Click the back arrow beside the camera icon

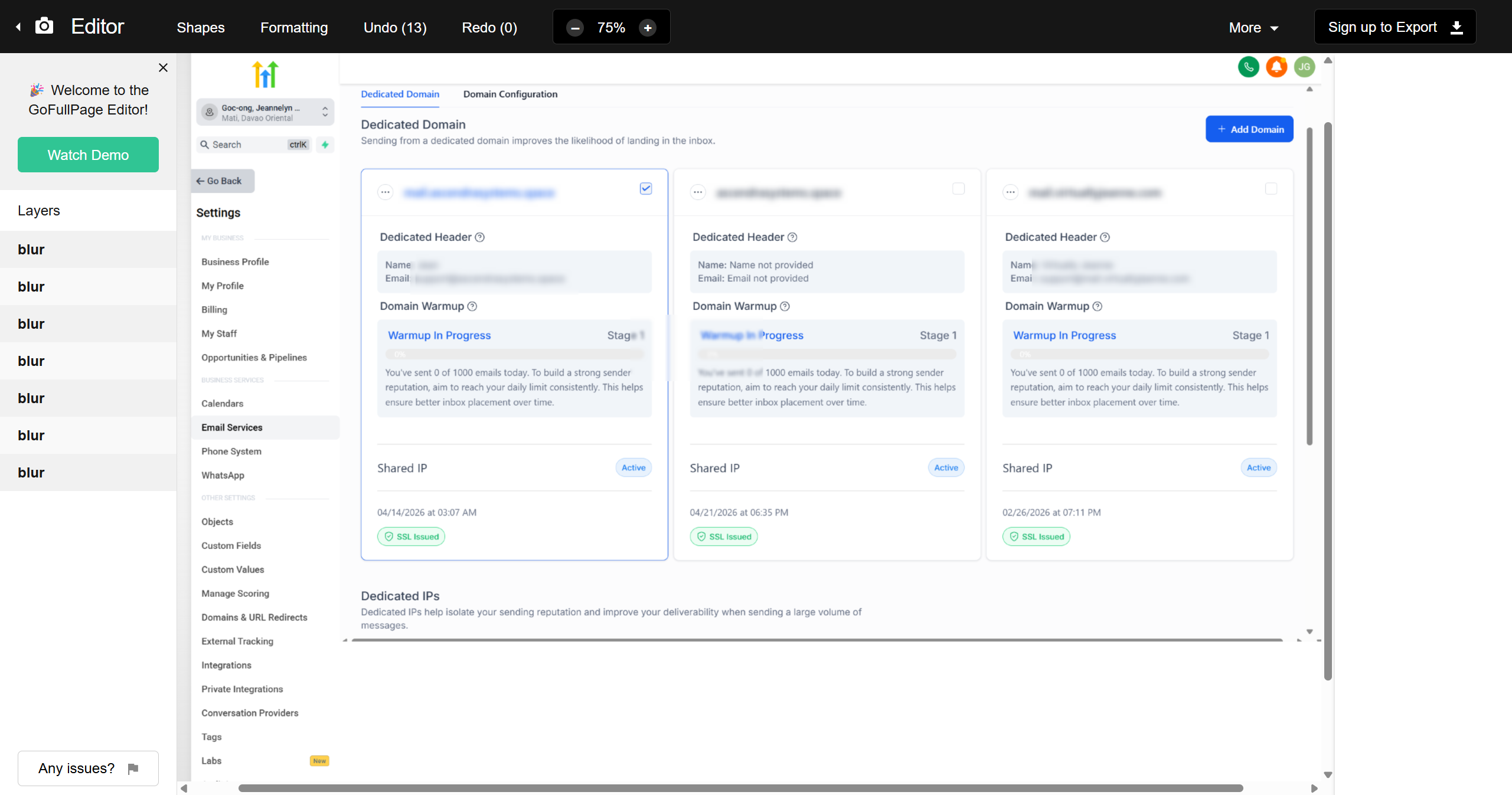(x=18, y=27)
